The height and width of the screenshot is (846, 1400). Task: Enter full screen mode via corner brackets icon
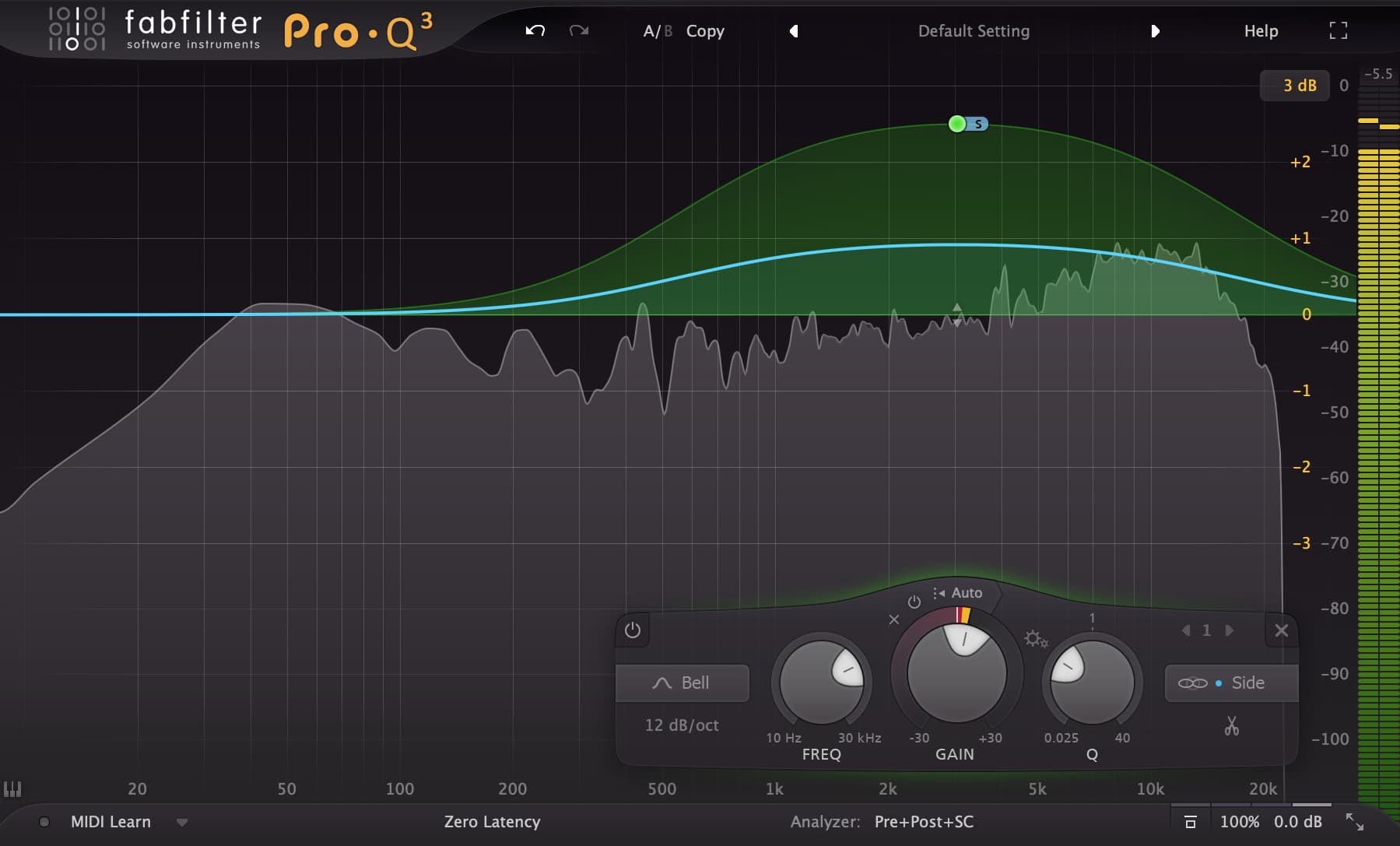1339,30
